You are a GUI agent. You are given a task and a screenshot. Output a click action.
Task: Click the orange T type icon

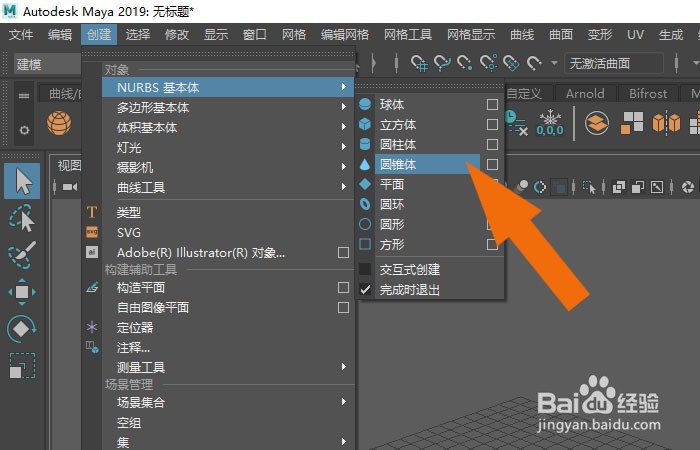click(92, 212)
